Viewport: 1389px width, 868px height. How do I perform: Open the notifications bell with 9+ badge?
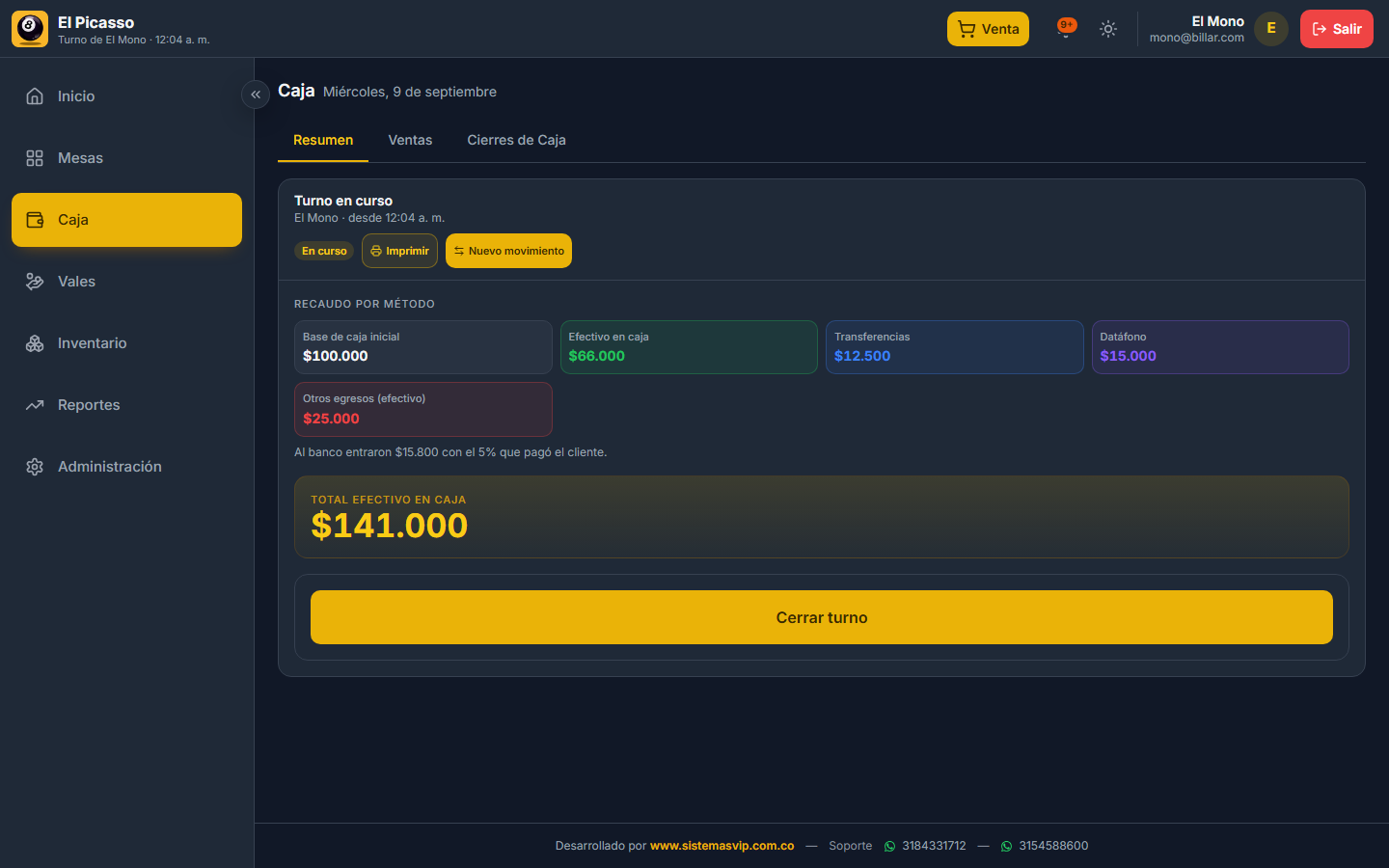click(x=1066, y=29)
